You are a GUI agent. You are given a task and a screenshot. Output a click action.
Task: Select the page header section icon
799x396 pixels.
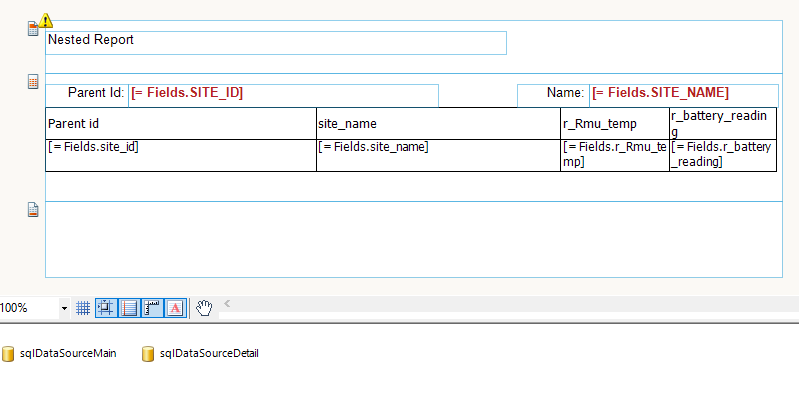click(33, 29)
